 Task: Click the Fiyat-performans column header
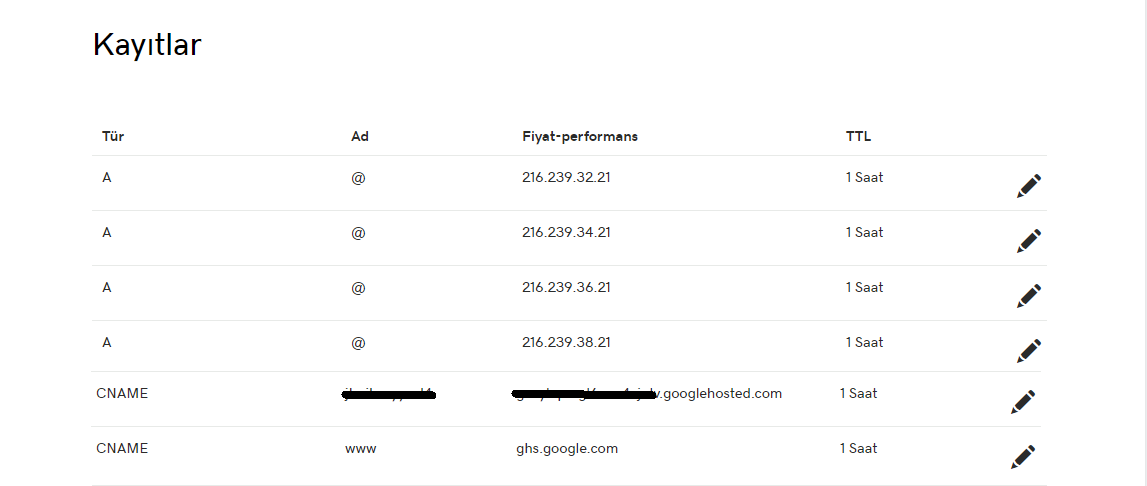point(580,137)
